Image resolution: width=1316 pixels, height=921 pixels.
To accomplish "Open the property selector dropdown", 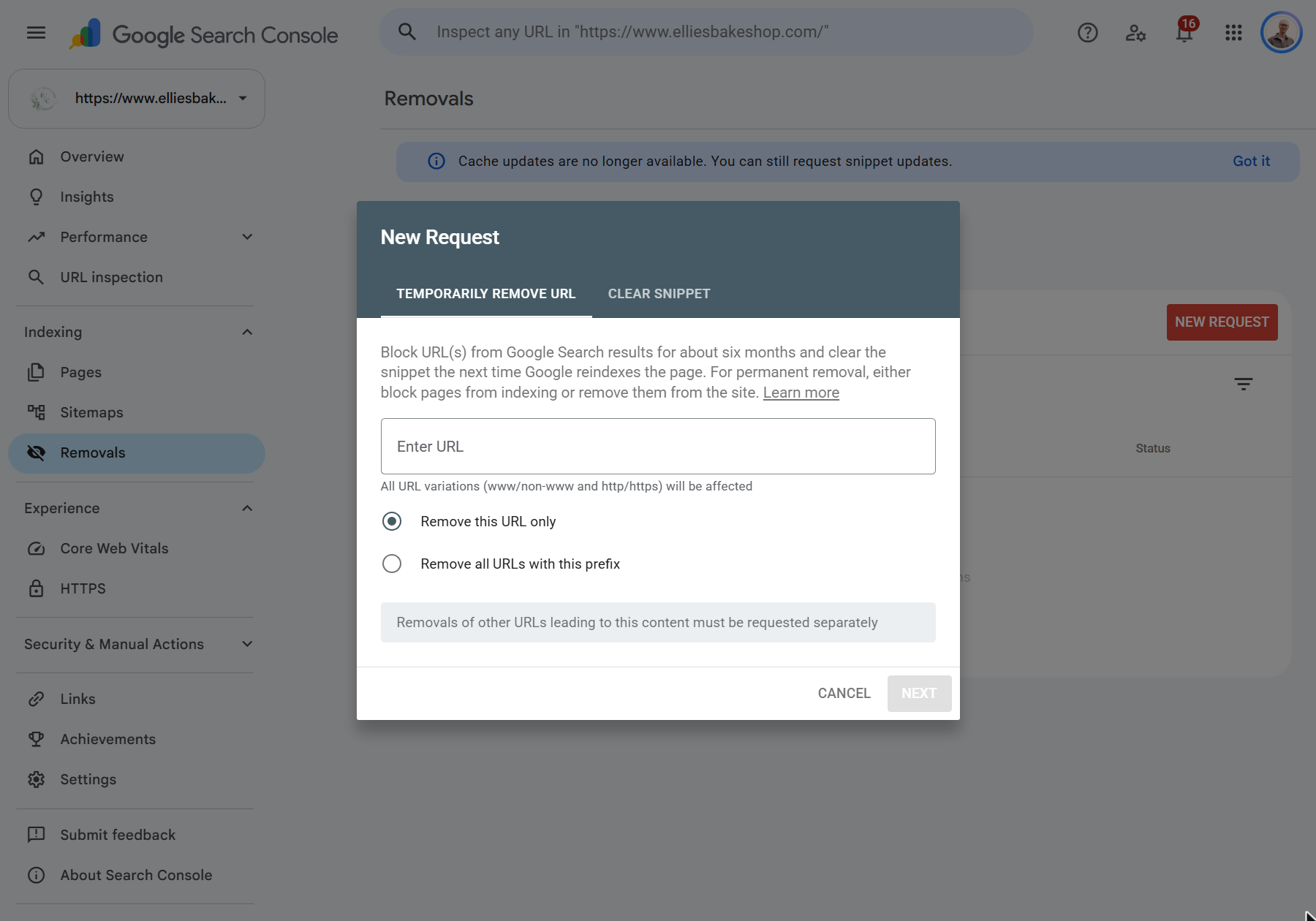I will [x=137, y=99].
